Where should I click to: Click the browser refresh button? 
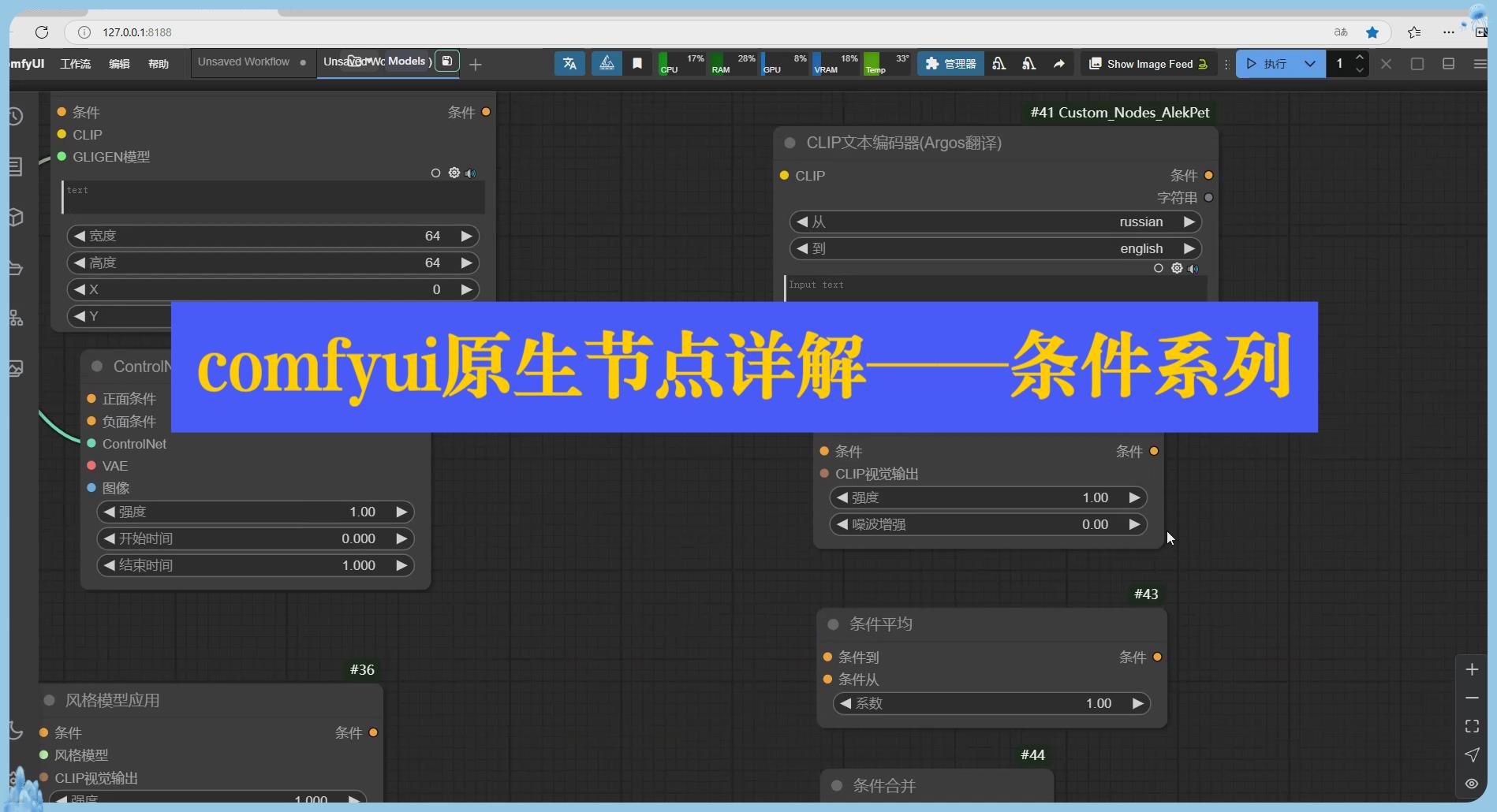pyautogui.click(x=42, y=32)
